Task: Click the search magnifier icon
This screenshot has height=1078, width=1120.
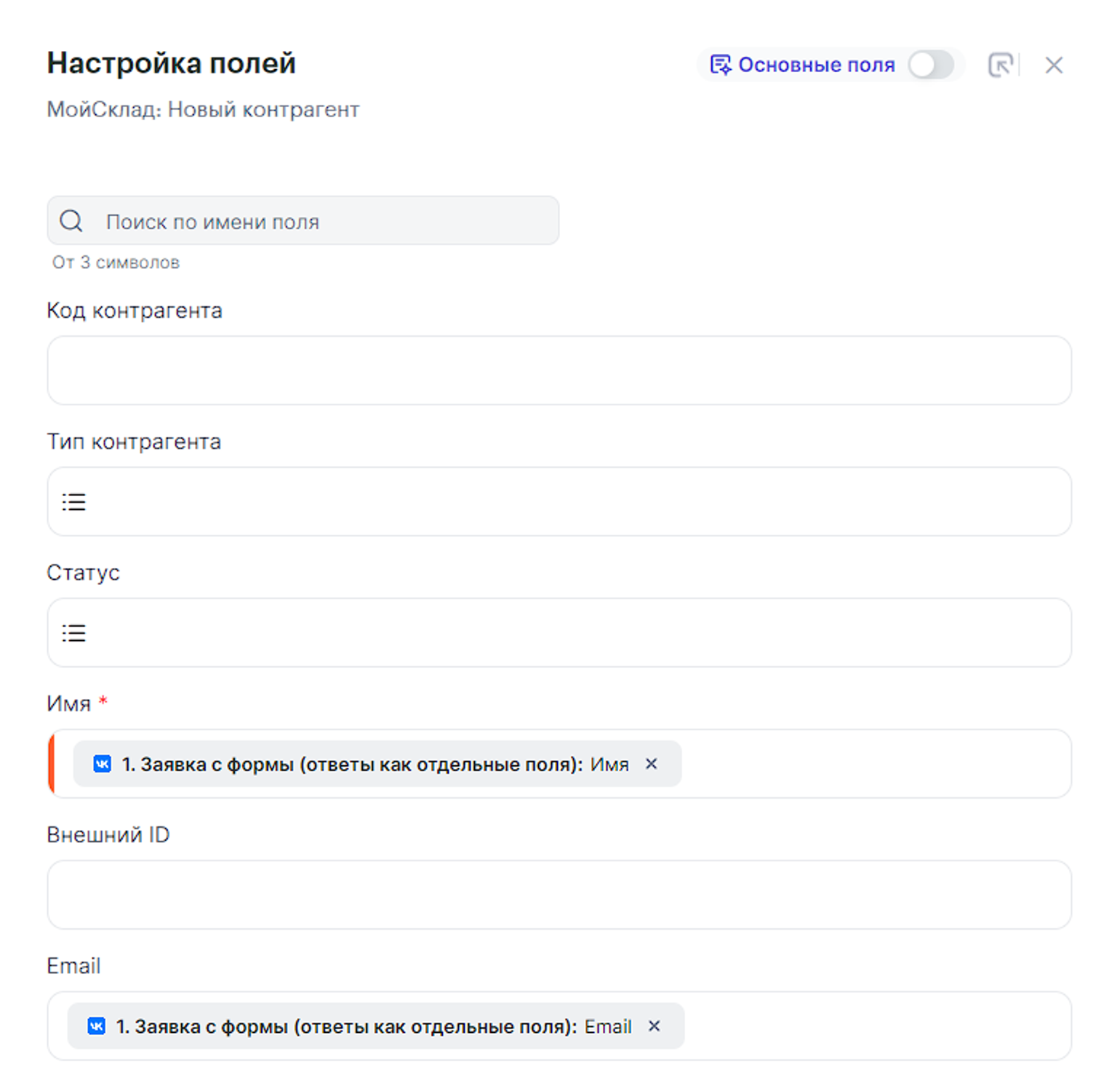Action: [71, 221]
